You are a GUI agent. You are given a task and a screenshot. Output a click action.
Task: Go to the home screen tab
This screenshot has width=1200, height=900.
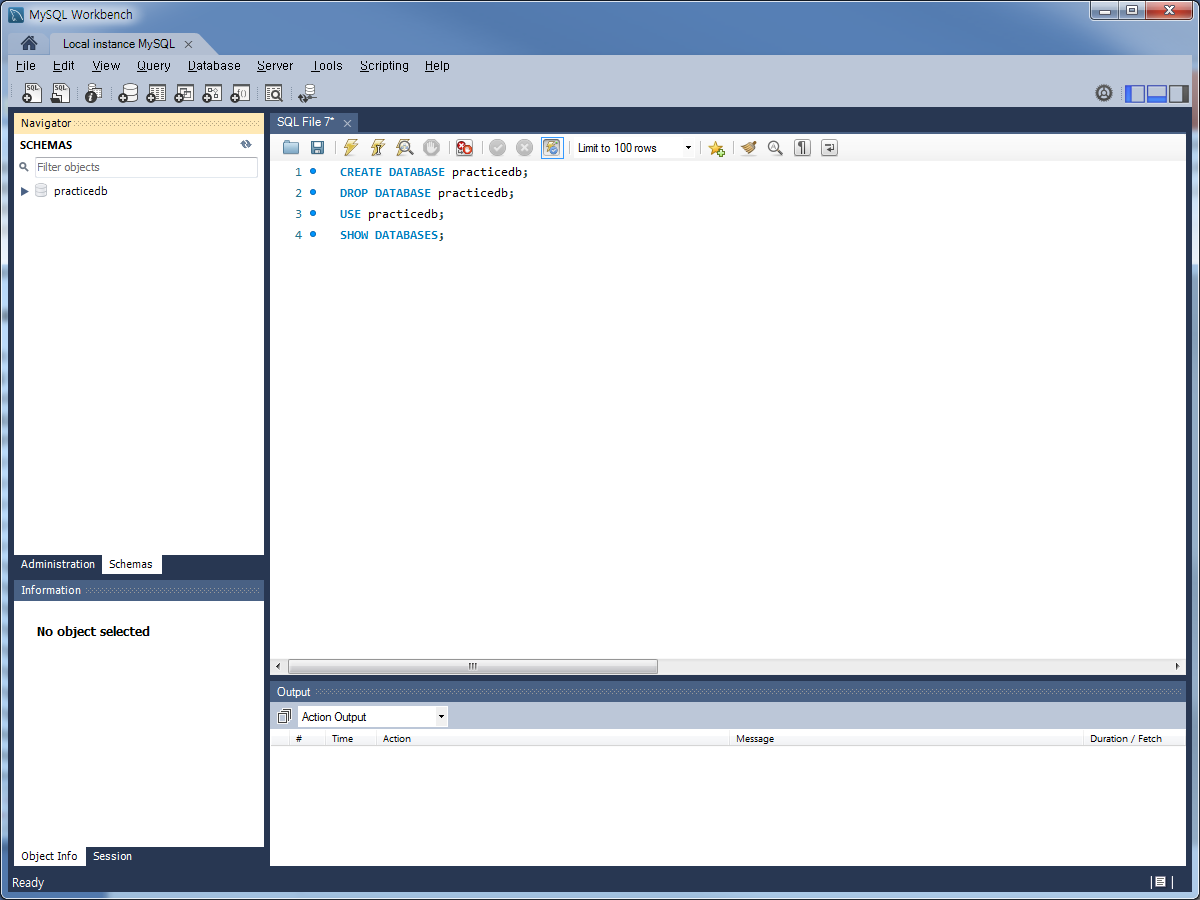(29, 43)
